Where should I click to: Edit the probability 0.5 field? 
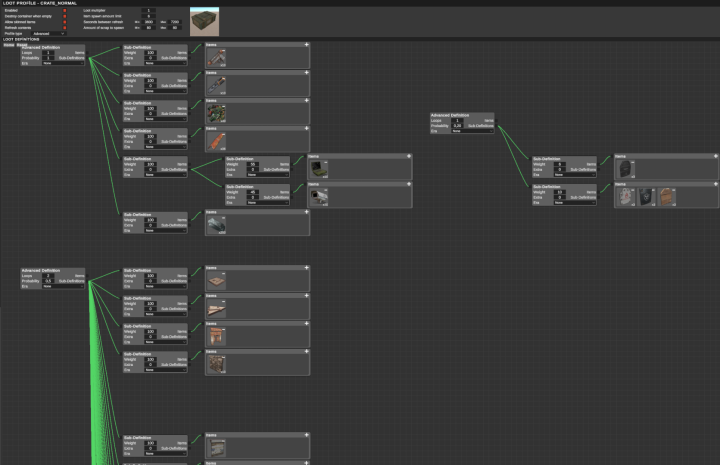48,281
